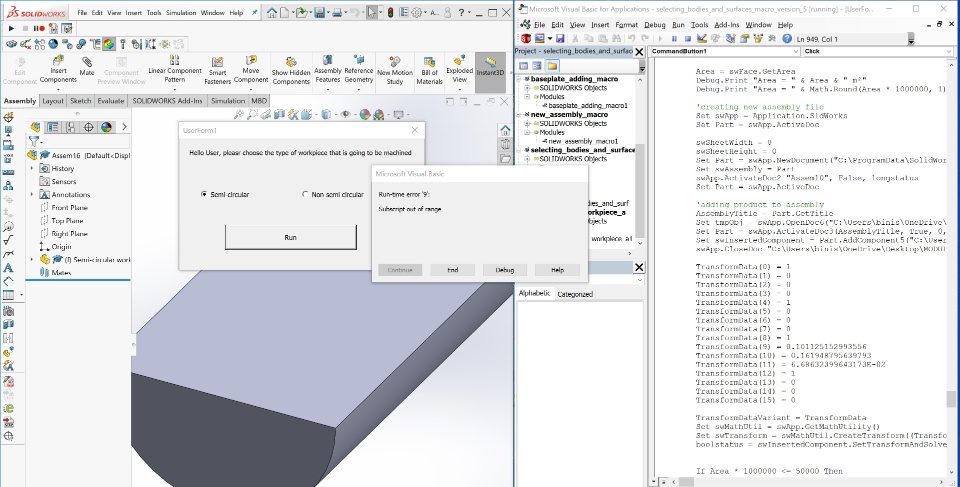Click the VBA Save icon

pyautogui.click(x=560, y=39)
